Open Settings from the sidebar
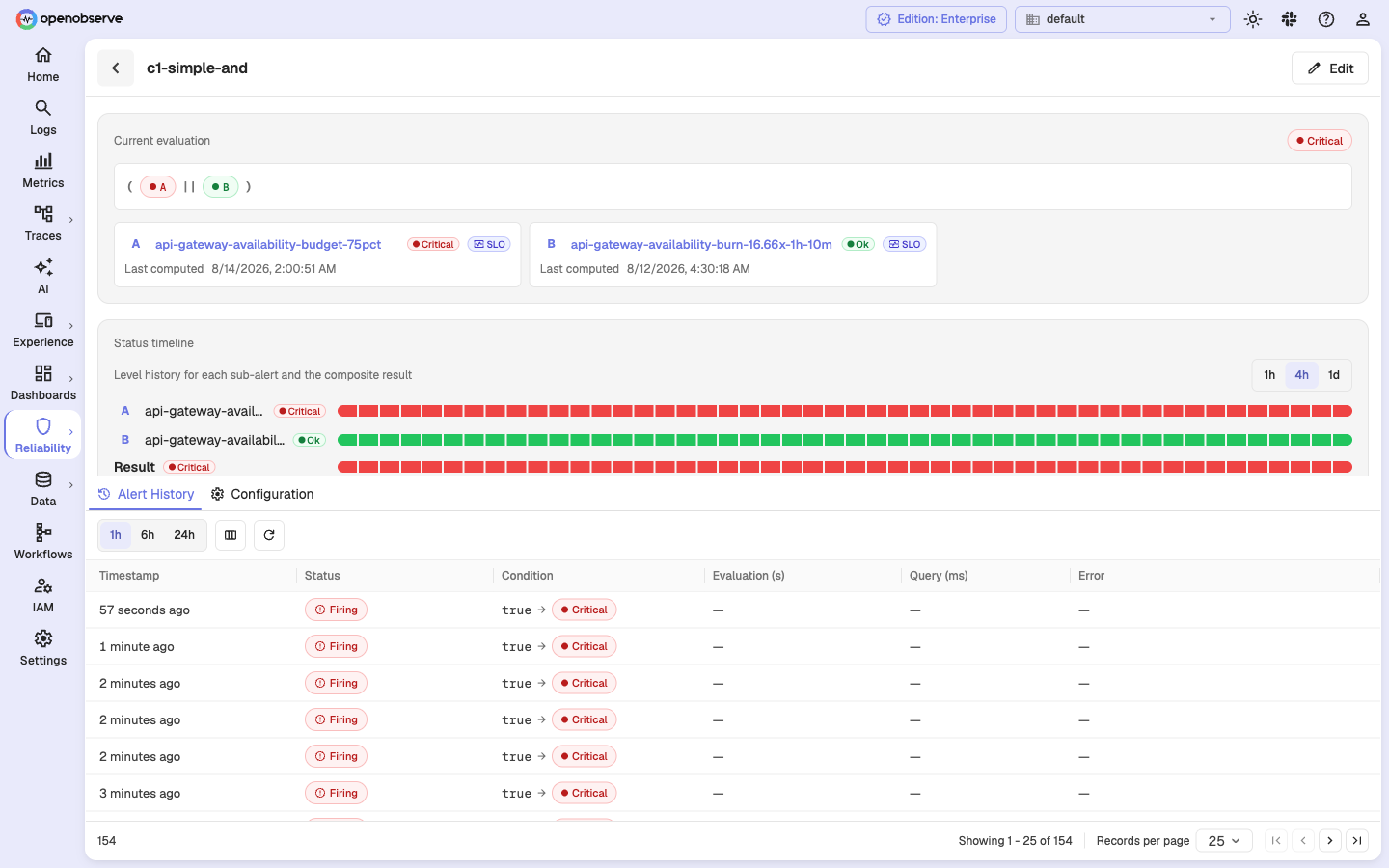Viewport: 1389px width, 868px height. pyautogui.click(x=42, y=648)
